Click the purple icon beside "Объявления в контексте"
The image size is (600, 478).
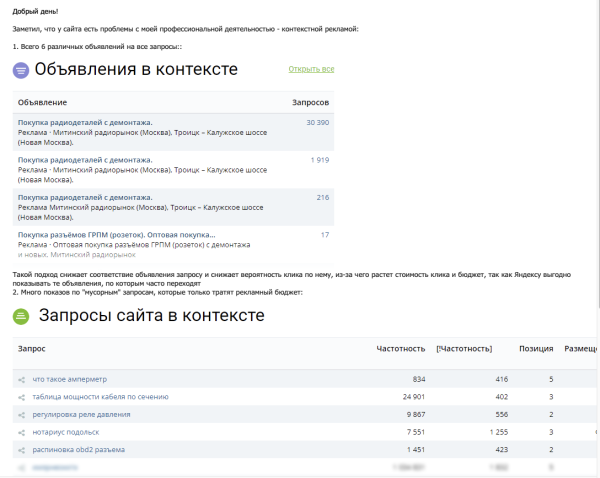[21, 70]
